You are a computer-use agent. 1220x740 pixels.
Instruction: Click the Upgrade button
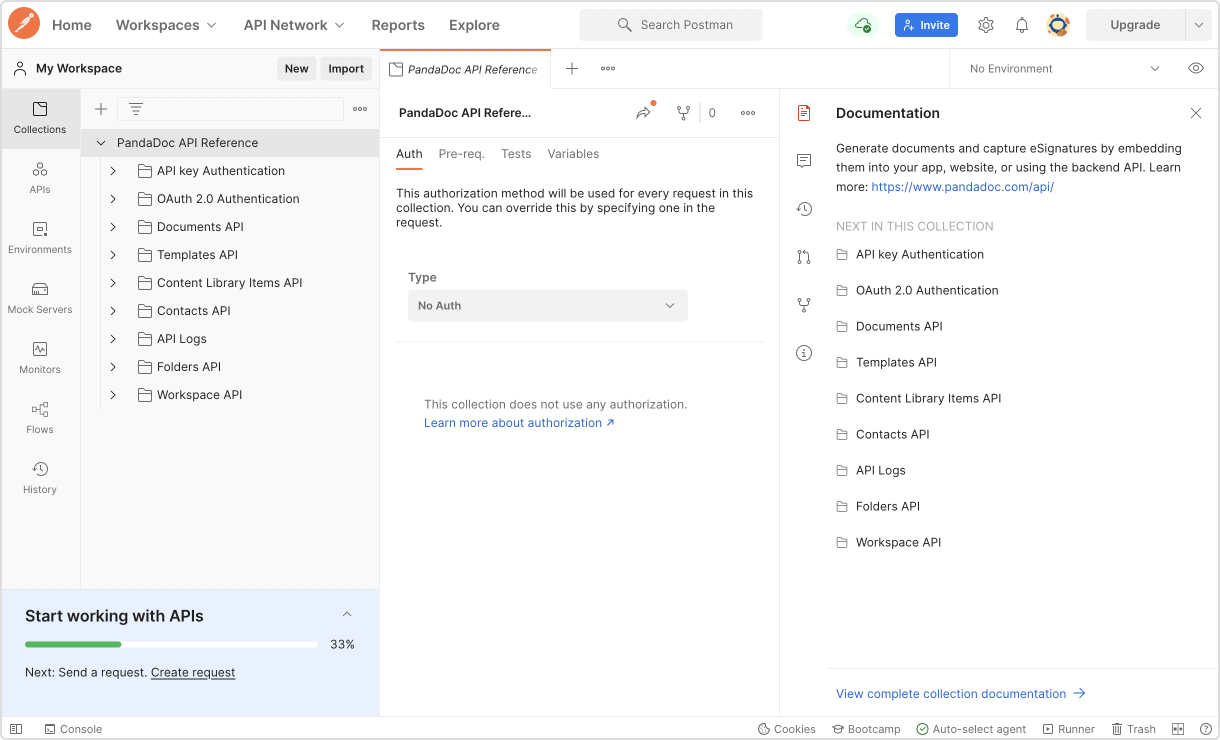click(x=1135, y=25)
